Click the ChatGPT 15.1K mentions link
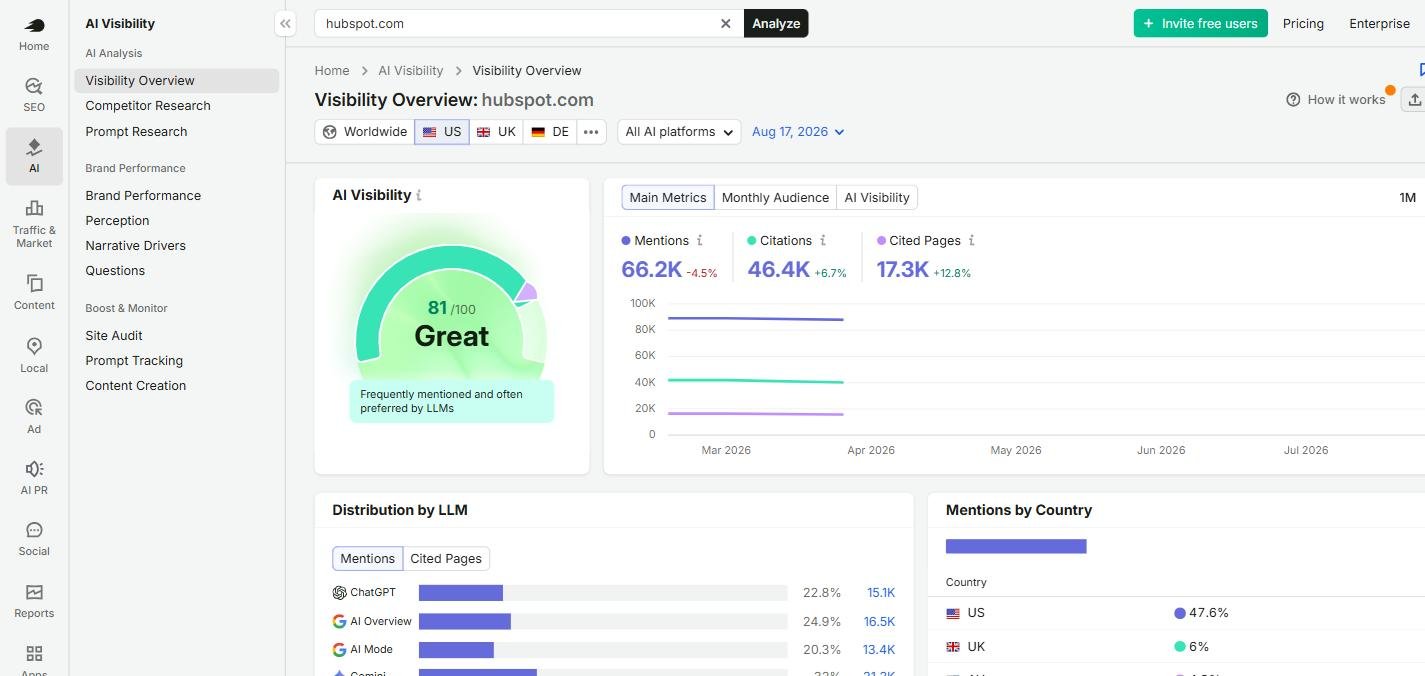Image resolution: width=1425 pixels, height=676 pixels. [x=881, y=593]
